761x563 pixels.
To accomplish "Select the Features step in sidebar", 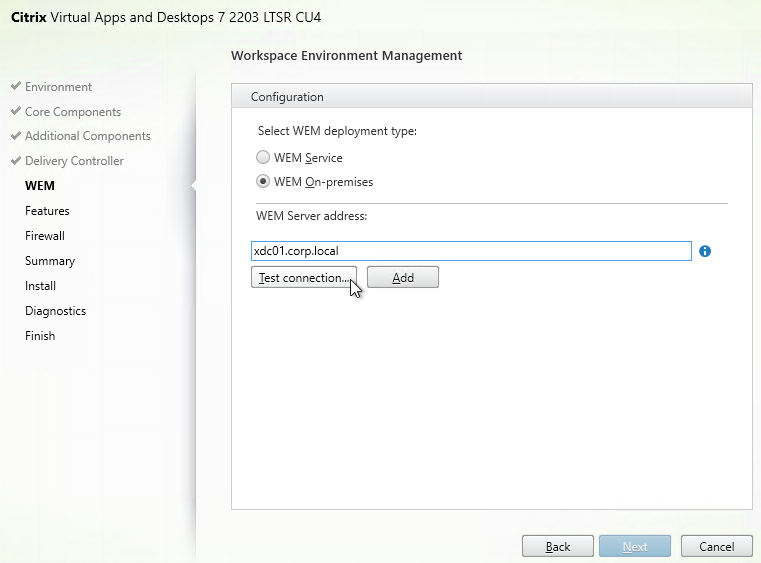I will (47, 211).
